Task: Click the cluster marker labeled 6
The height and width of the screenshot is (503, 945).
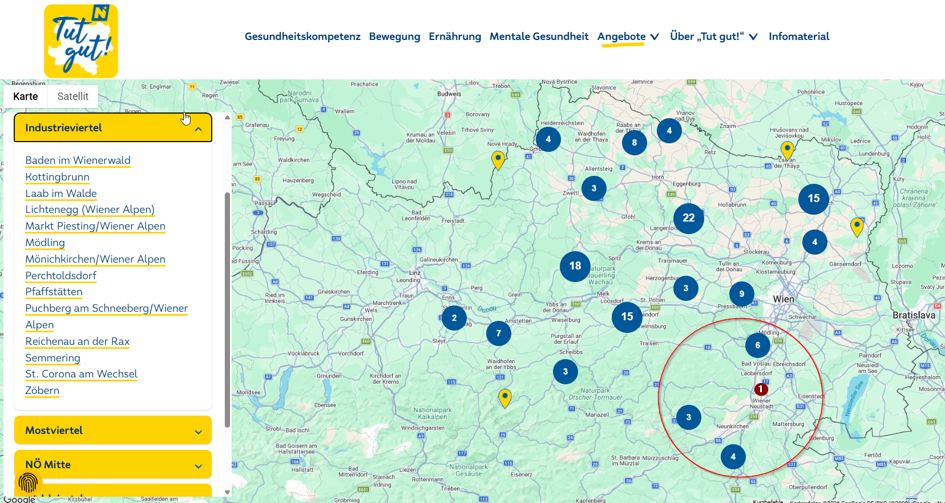Action: [758, 346]
